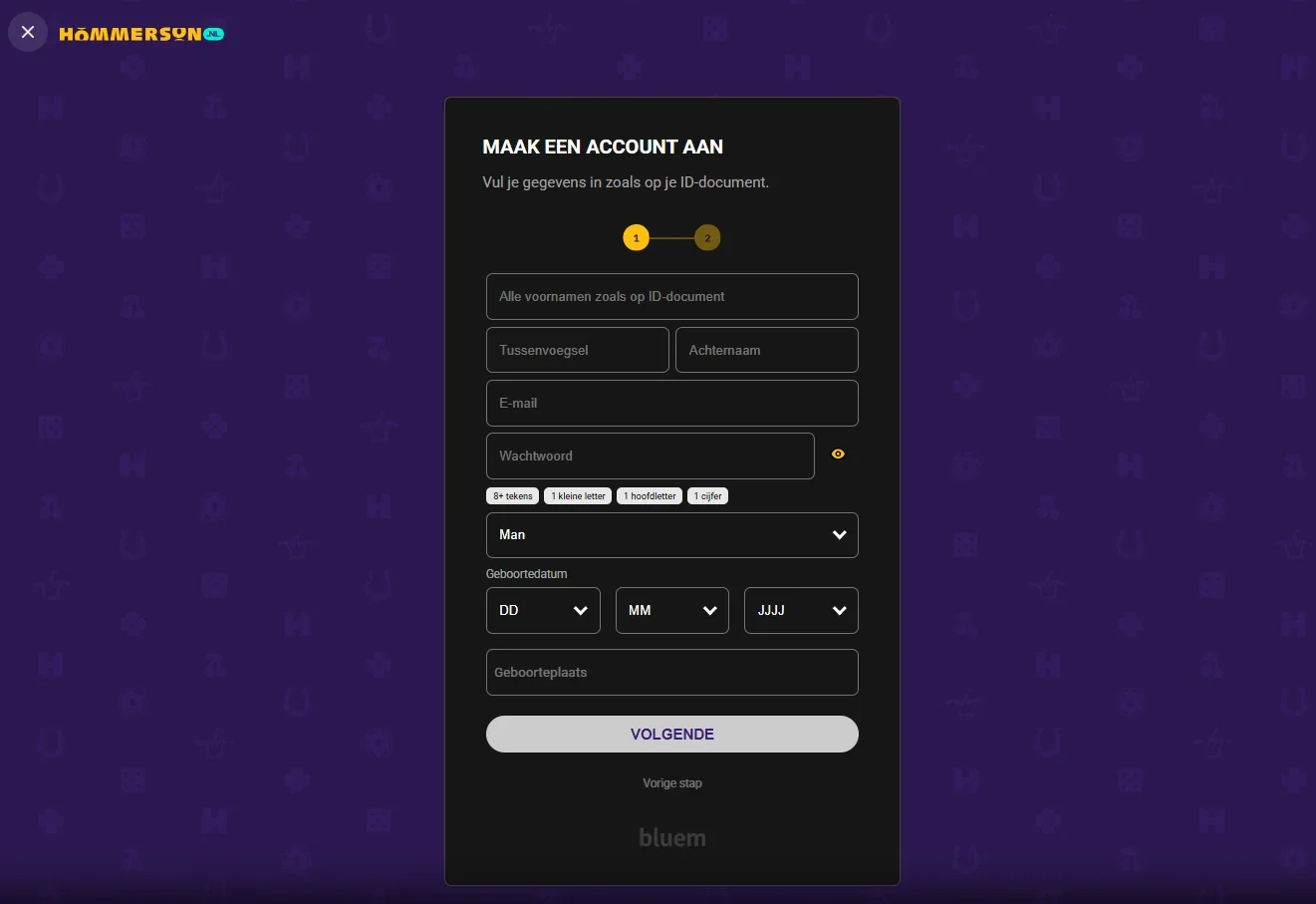Click the VOLGENDE button

click(x=672, y=735)
